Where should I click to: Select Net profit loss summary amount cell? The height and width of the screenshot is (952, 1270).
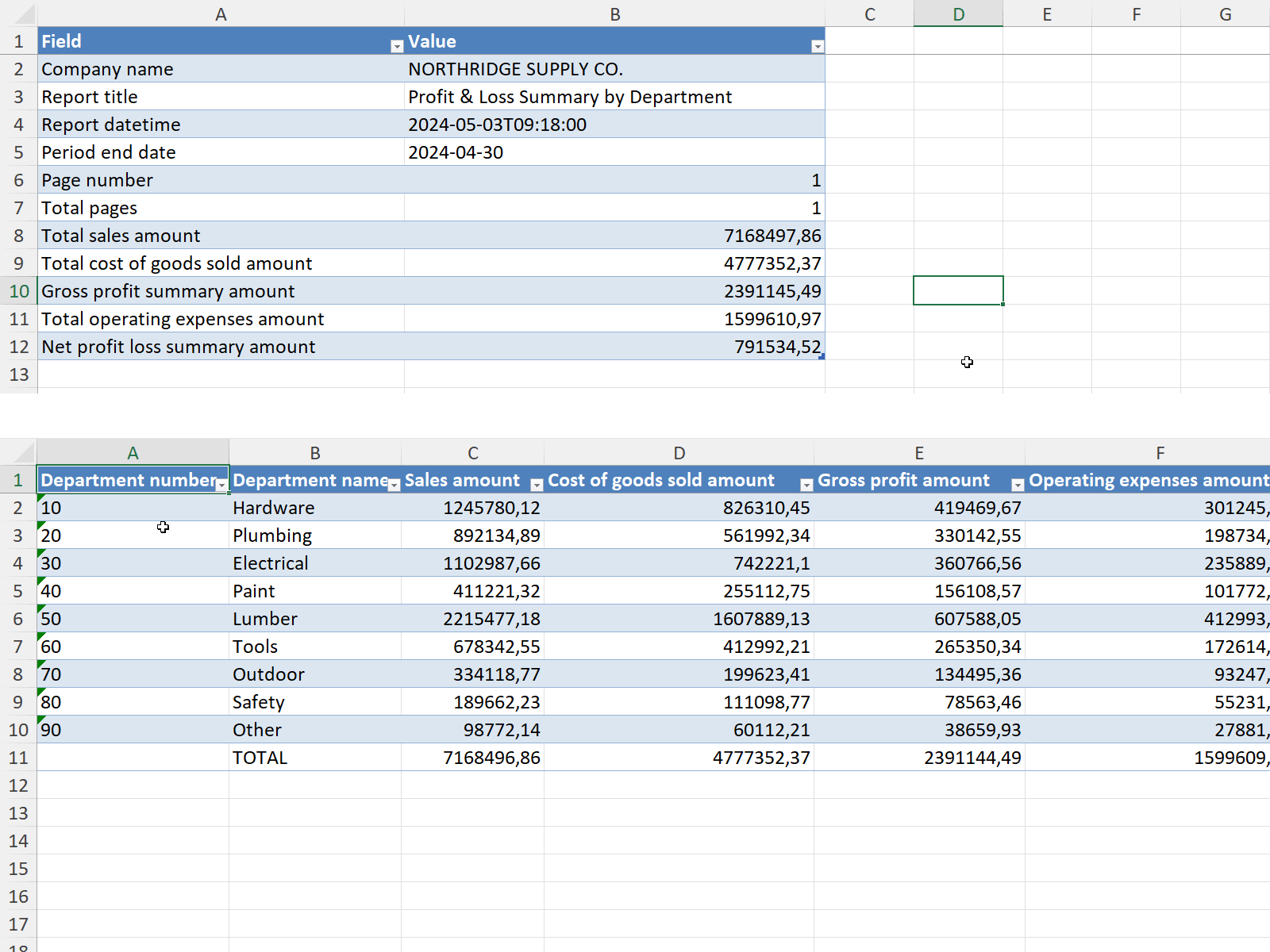click(x=221, y=347)
